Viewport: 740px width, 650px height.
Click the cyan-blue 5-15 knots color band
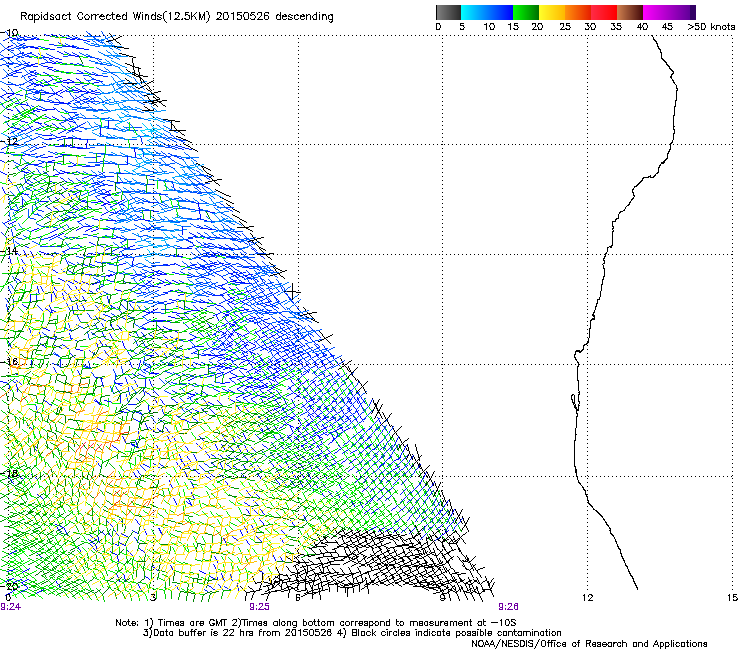[487, 12]
